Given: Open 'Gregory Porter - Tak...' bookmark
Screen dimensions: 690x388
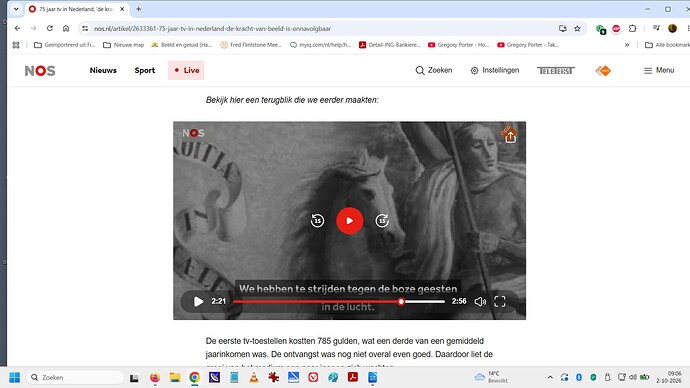Looking at the screenshot, I should (528, 45).
